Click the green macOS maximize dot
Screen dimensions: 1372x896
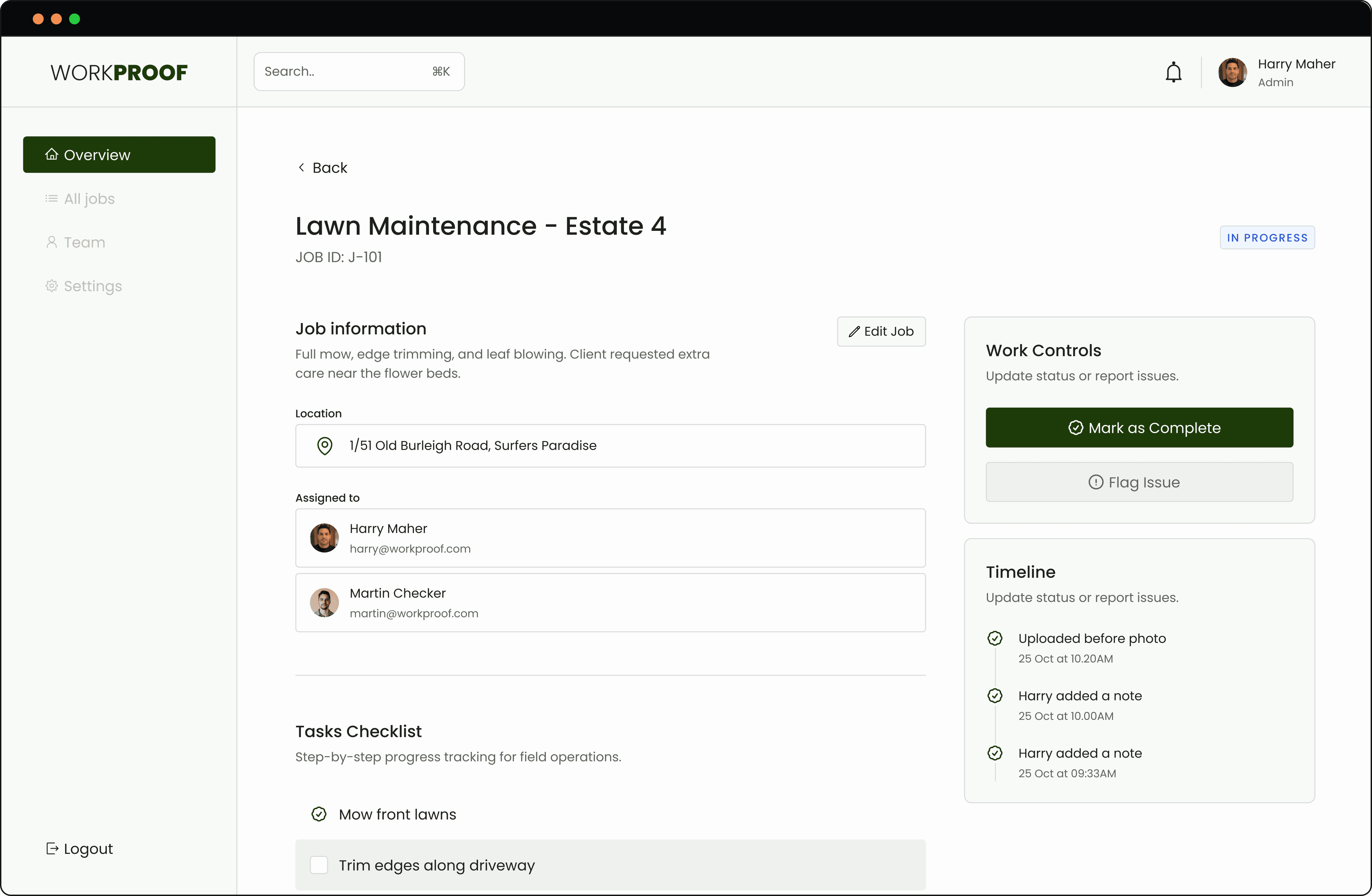tap(74, 18)
